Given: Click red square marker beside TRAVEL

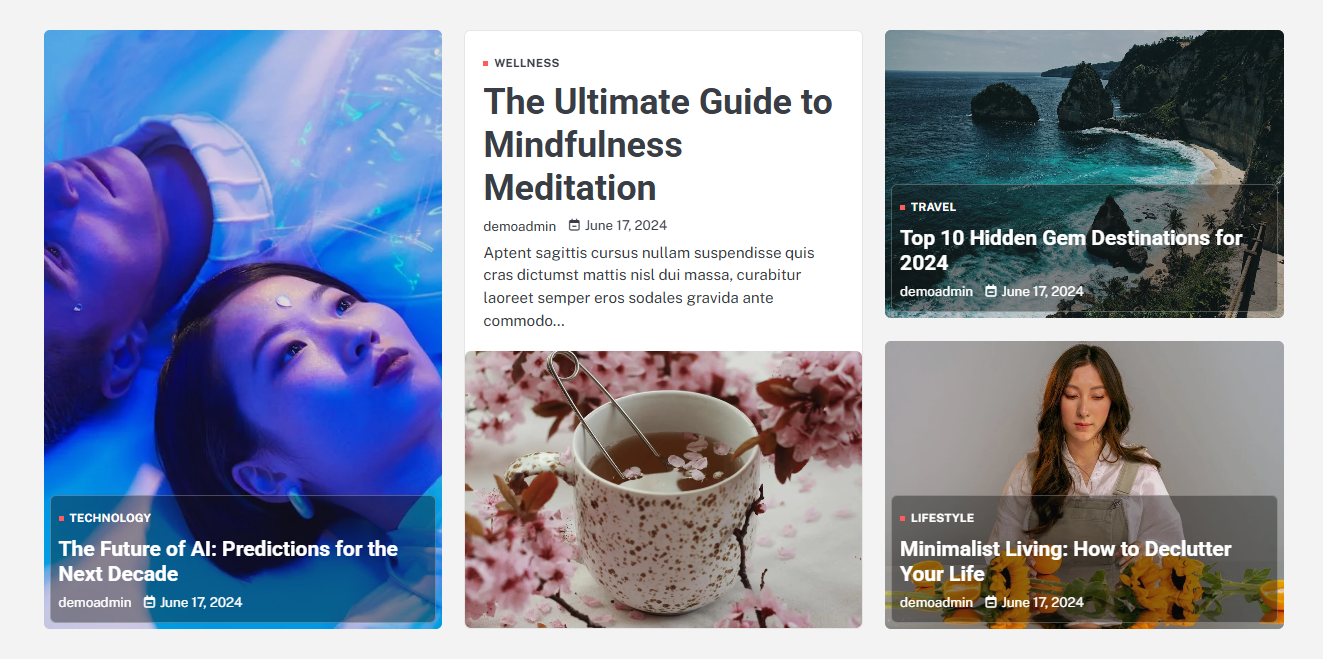Looking at the screenshot, I should click(x=902, y=207).
